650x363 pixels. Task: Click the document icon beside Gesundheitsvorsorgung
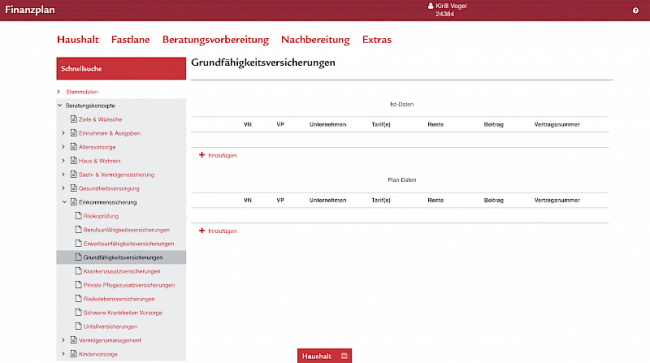pos(73,188)
